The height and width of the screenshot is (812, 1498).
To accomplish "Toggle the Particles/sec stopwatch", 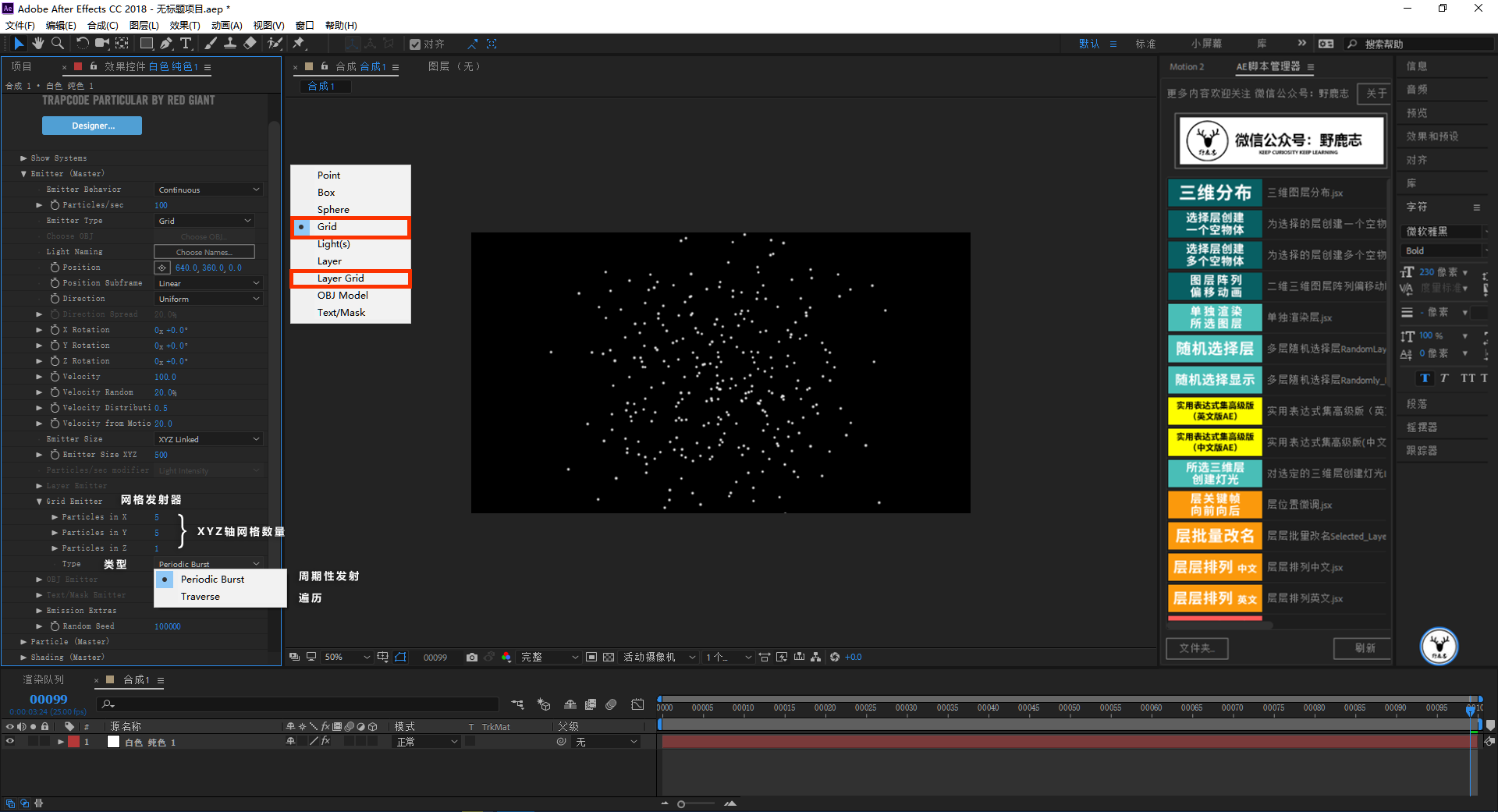I will click(55, 205).
